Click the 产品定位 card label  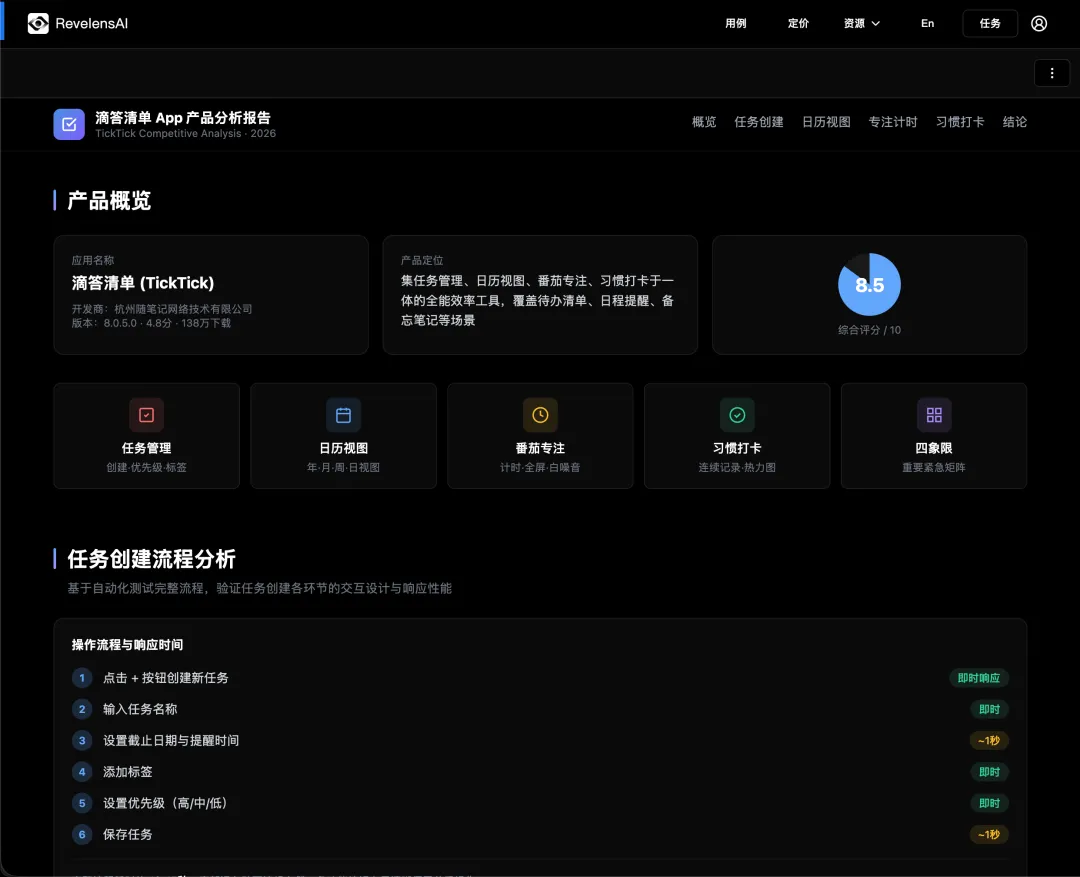422,260
